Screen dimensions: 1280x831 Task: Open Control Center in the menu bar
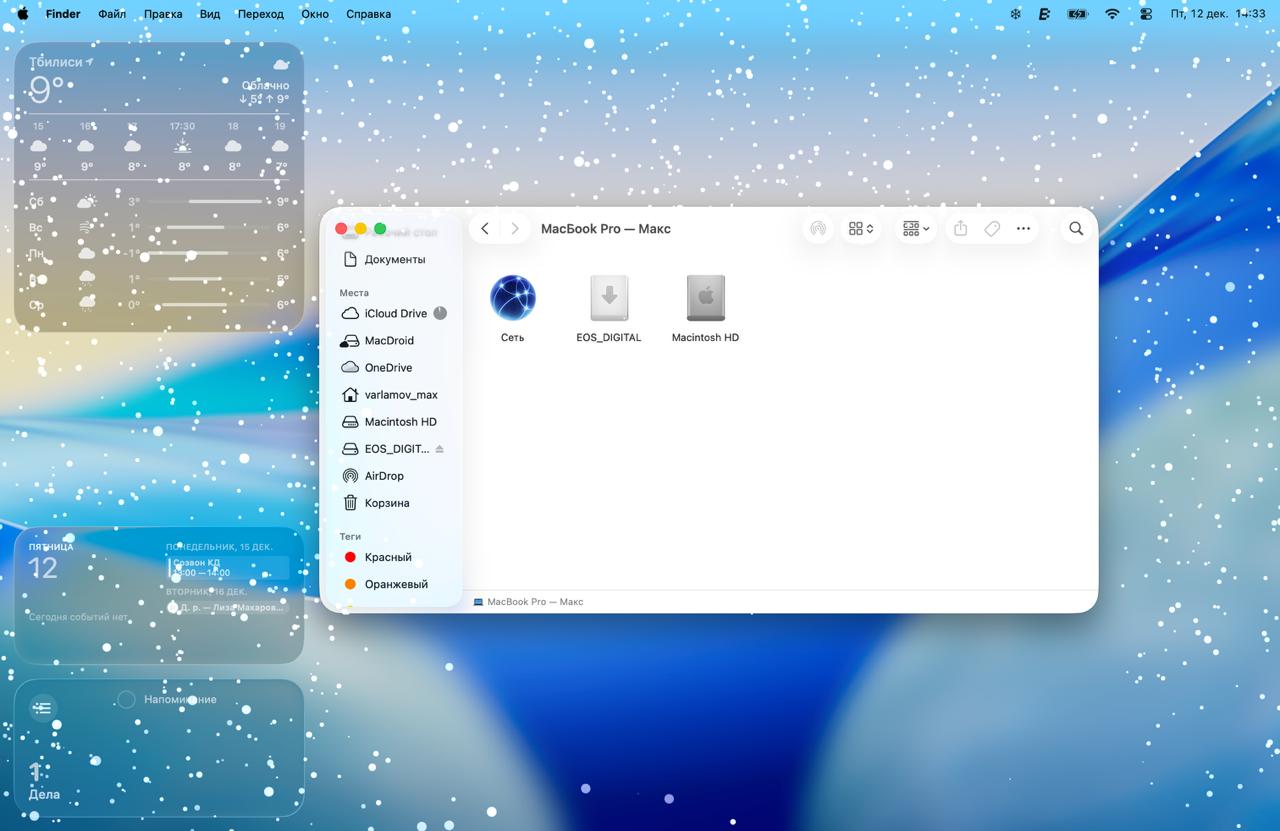(1146, 14)
